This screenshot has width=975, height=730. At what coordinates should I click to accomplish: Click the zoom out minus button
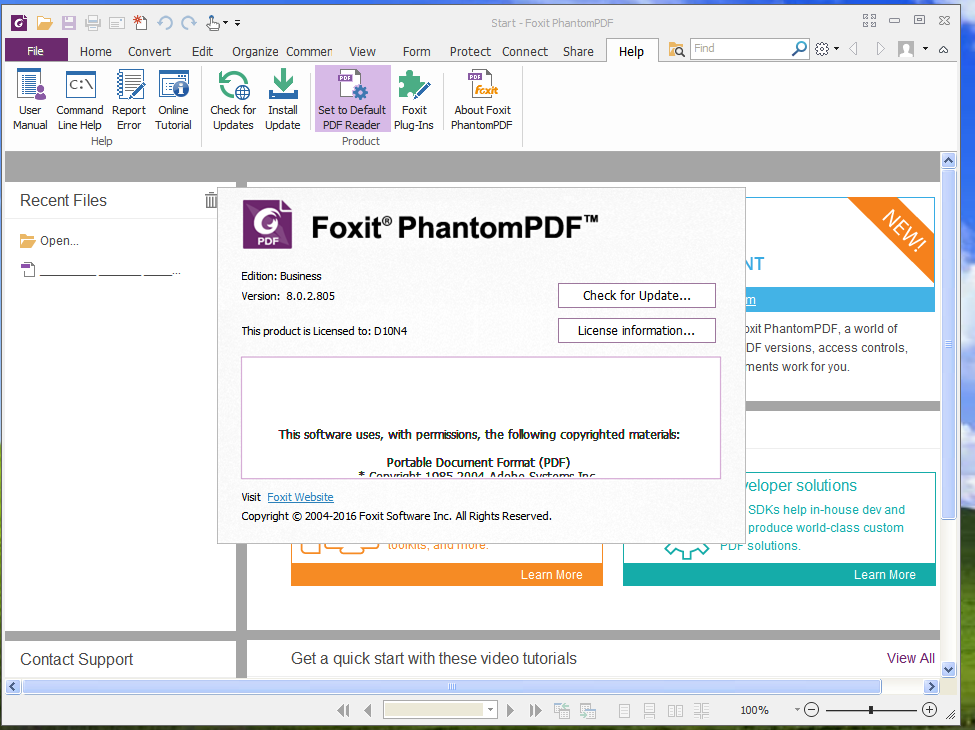click(811, 709)
